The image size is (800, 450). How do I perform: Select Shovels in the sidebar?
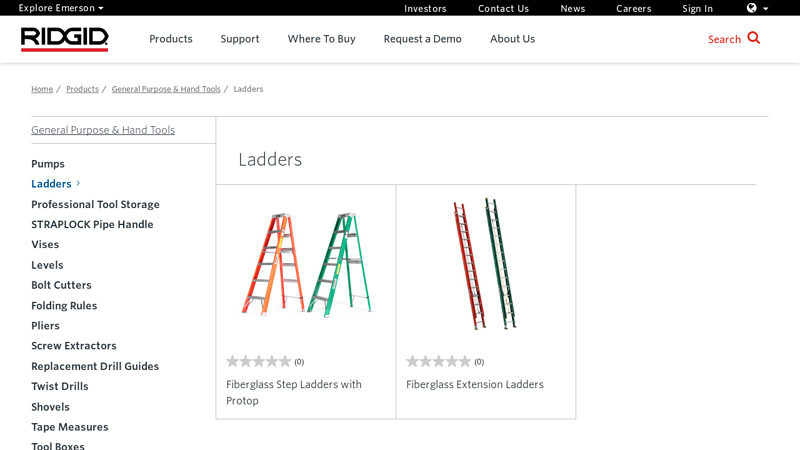point(50,407)
